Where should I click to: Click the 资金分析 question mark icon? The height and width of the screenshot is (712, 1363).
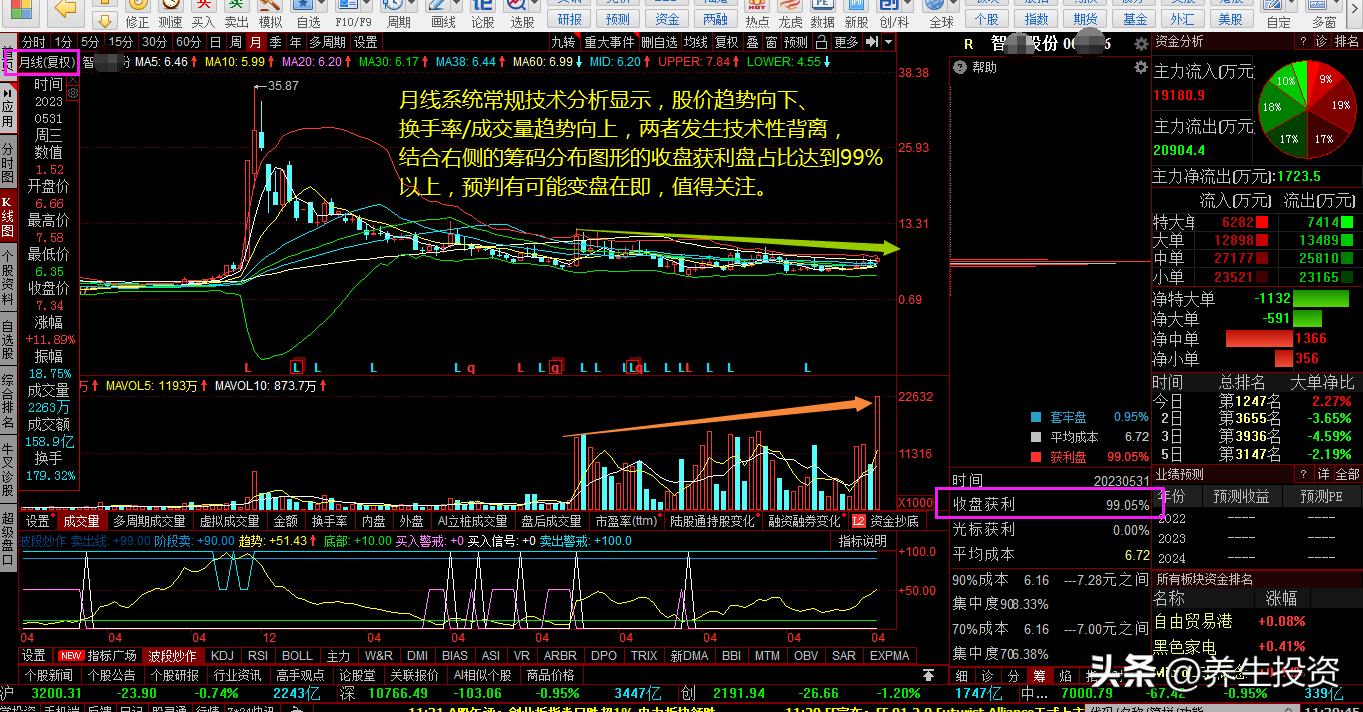pos(1302,42)
